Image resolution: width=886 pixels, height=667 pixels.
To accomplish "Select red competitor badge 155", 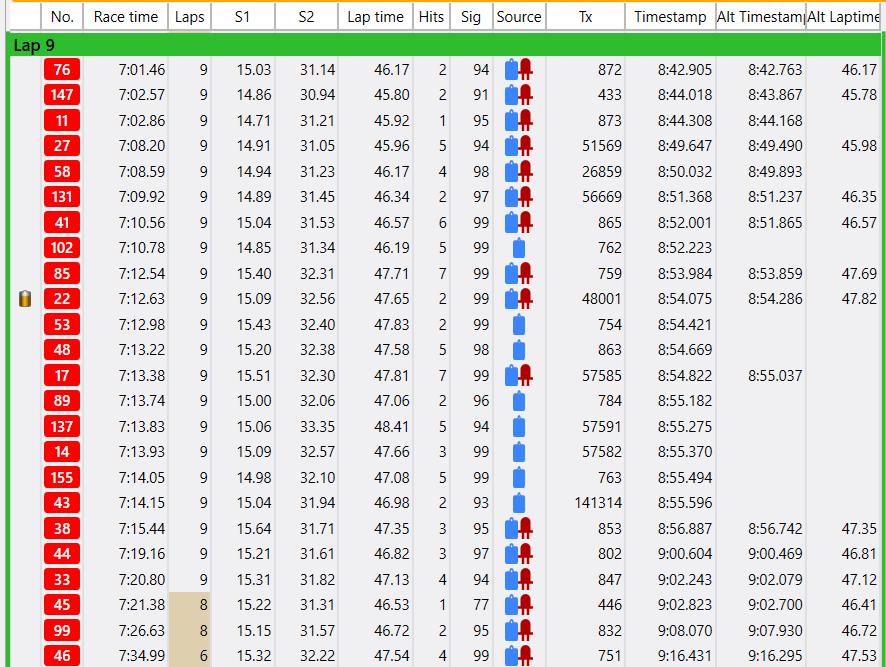I will coord(62,478).
